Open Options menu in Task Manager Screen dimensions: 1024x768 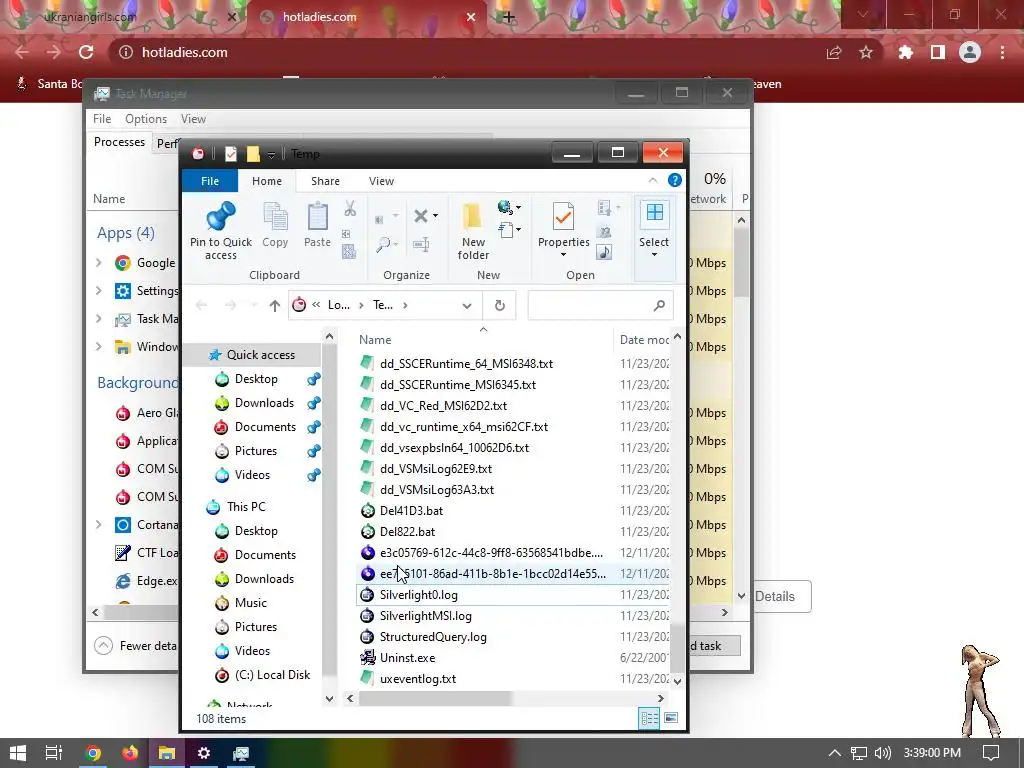[x=146, y=119]
